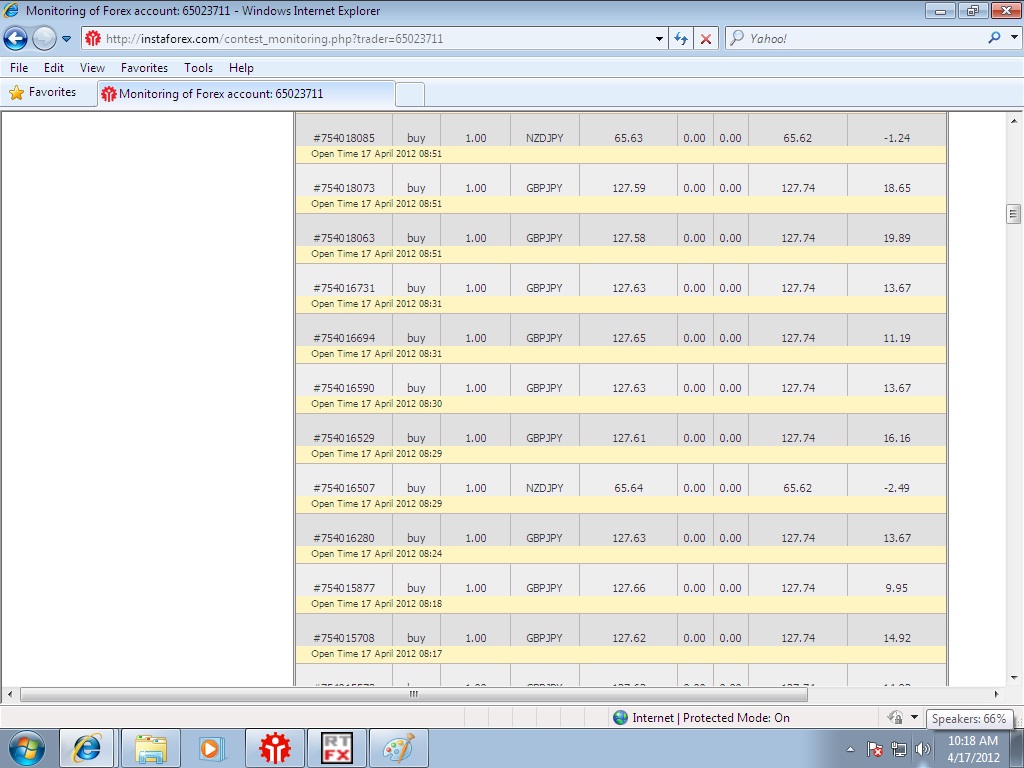This screenshot has width=1024, height=768.
Task: Open the recent pages dropdown arrow
Action: 67,39
